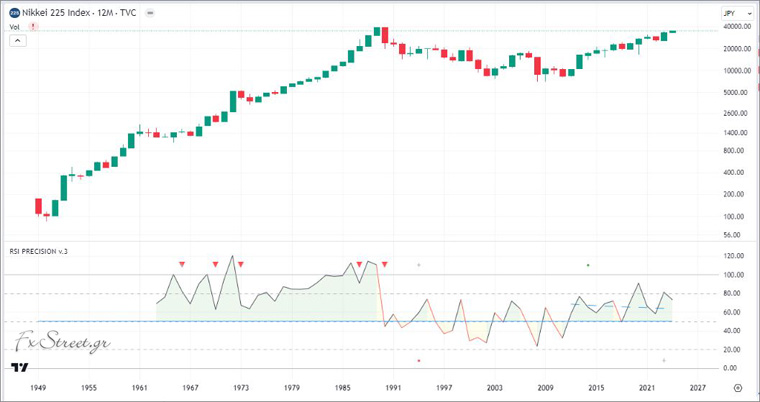Click the 1991 label on the time axis

[x=391, y=387]
